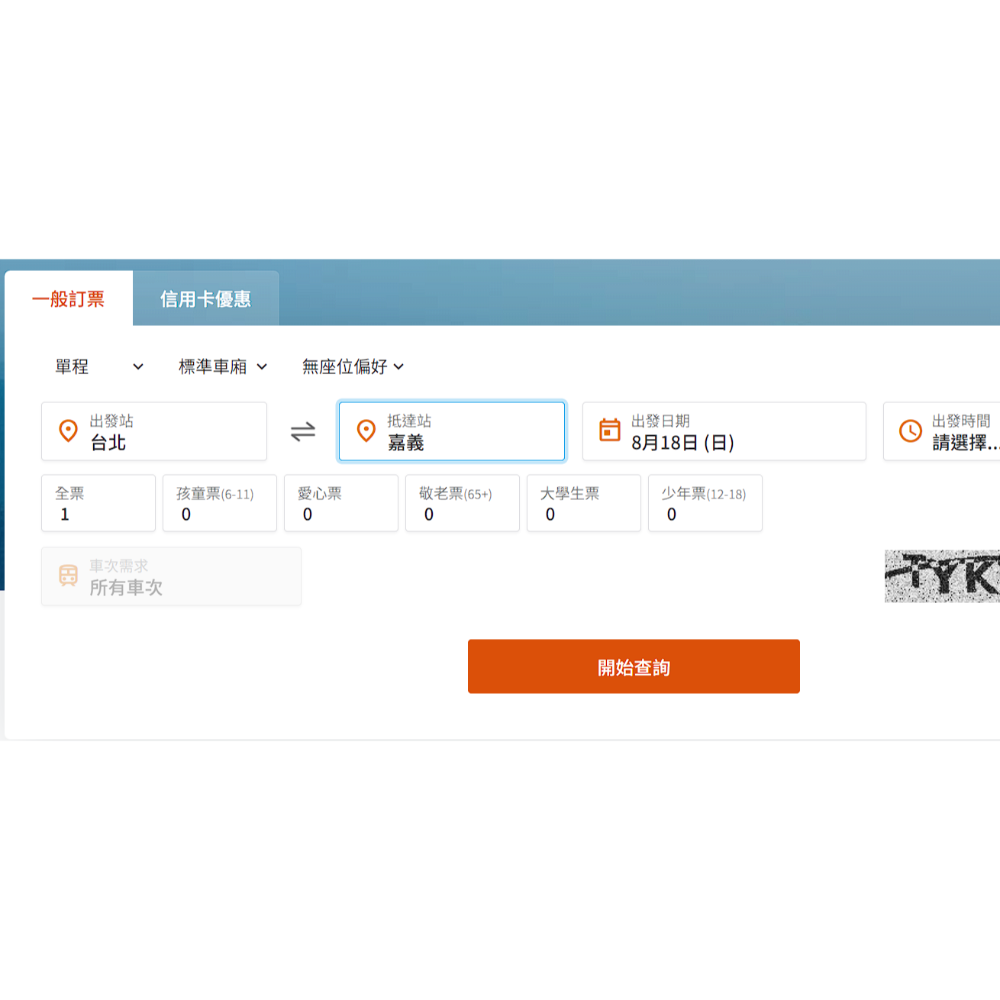Viewport: 1000px width, 1000px height.
Task: Click the captcha verification image
Action: pyautogui.click(x=942, y=576)
